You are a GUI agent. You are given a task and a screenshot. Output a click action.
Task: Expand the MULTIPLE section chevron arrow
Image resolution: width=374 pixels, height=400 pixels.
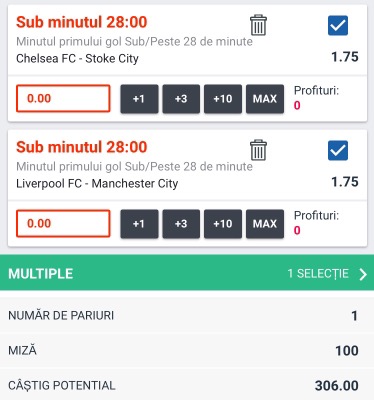click(x=363, y=274)
